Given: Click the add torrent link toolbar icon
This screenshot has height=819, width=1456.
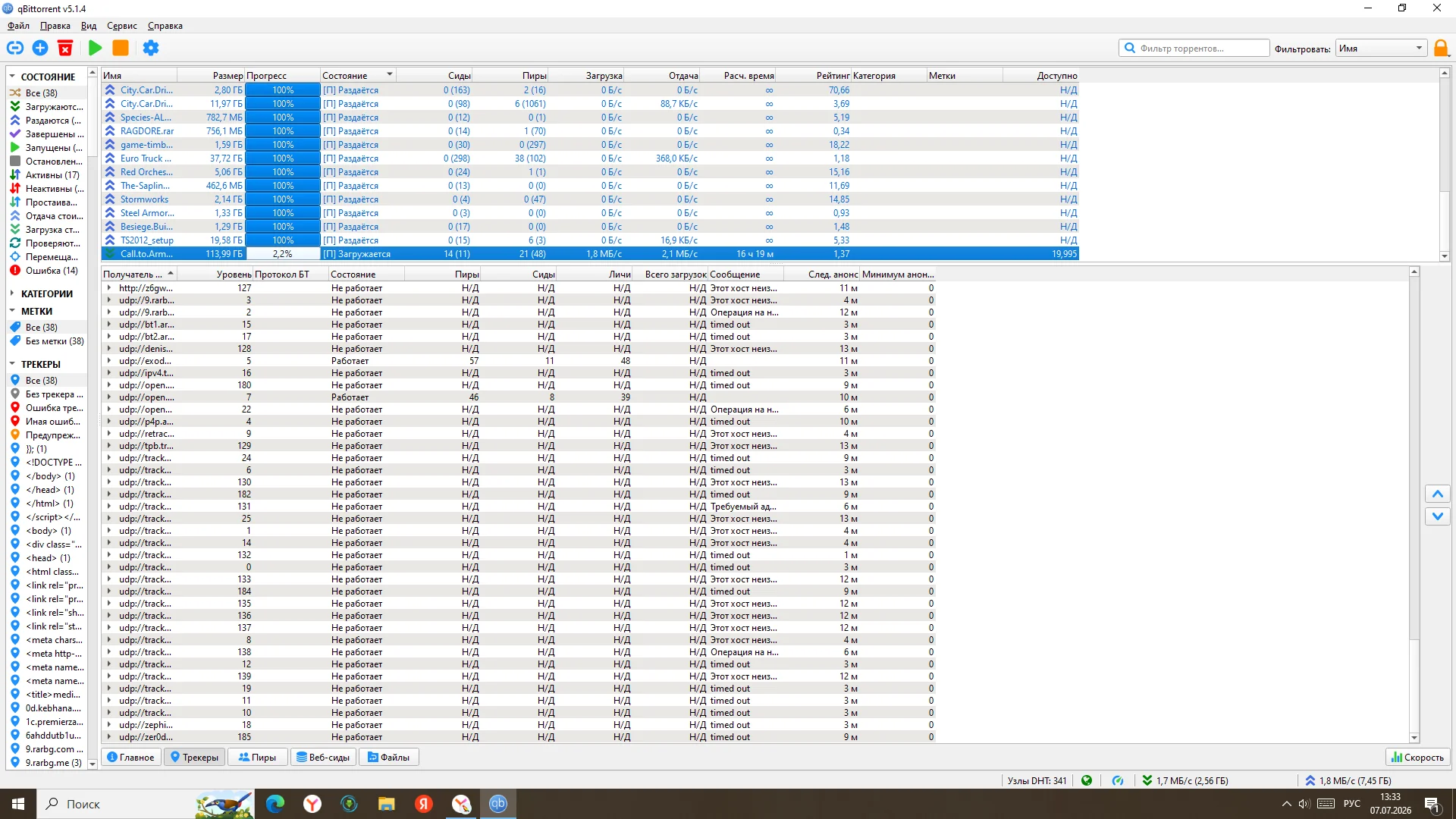Looking at the screenshot, I should (x=15, y=48).
